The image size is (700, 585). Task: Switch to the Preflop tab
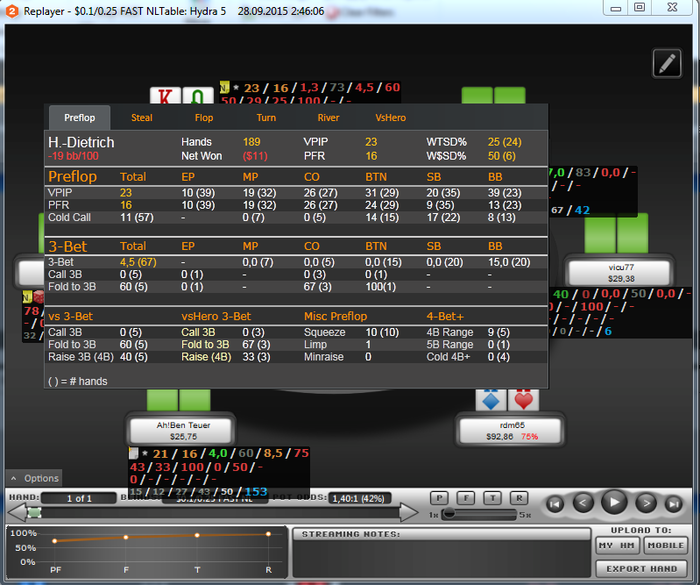pyautogui.click(x=79, y=118)
